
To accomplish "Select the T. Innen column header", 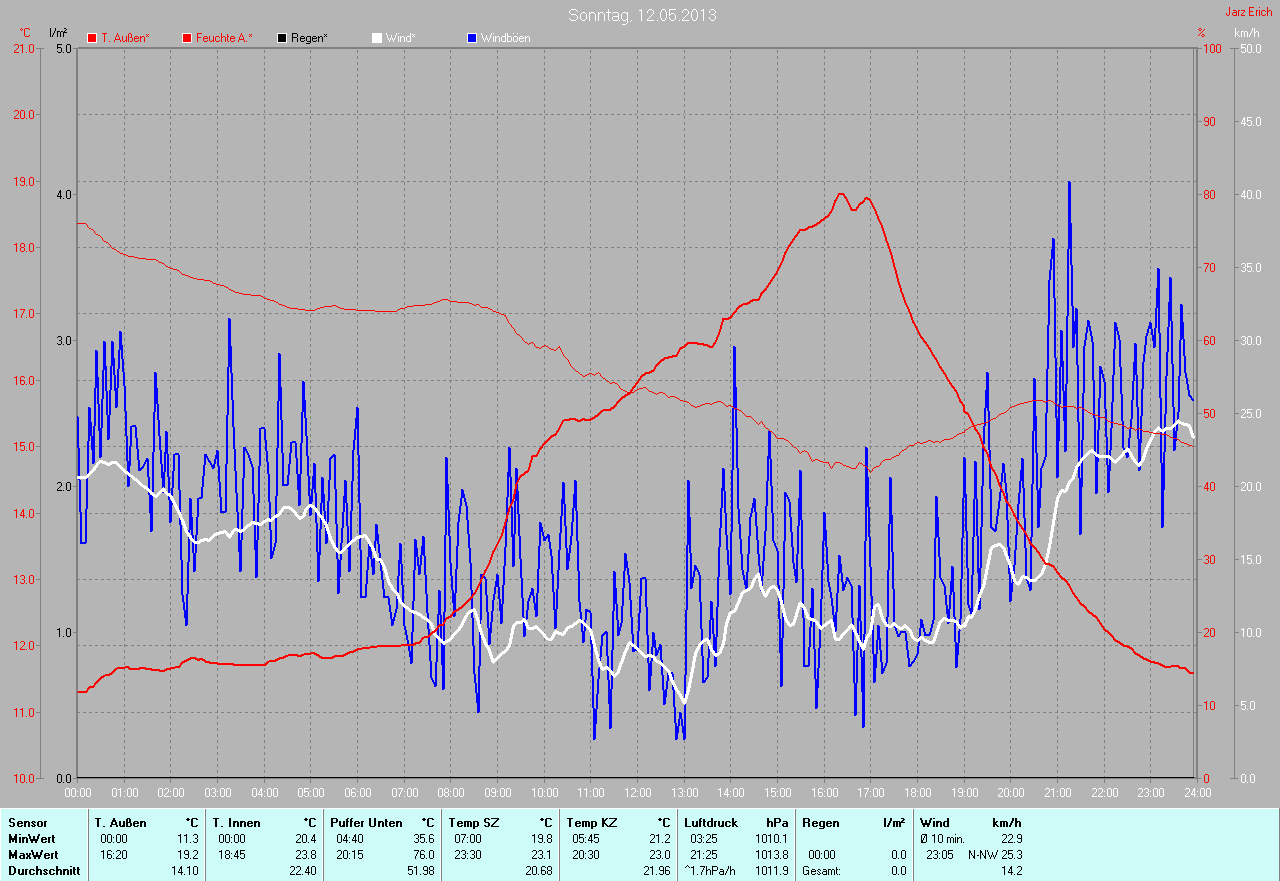I will (x=236, y=822).
